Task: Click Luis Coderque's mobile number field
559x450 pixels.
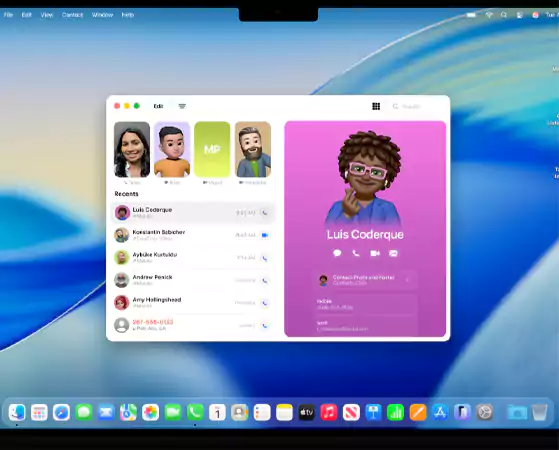Action: pos(365,304)
